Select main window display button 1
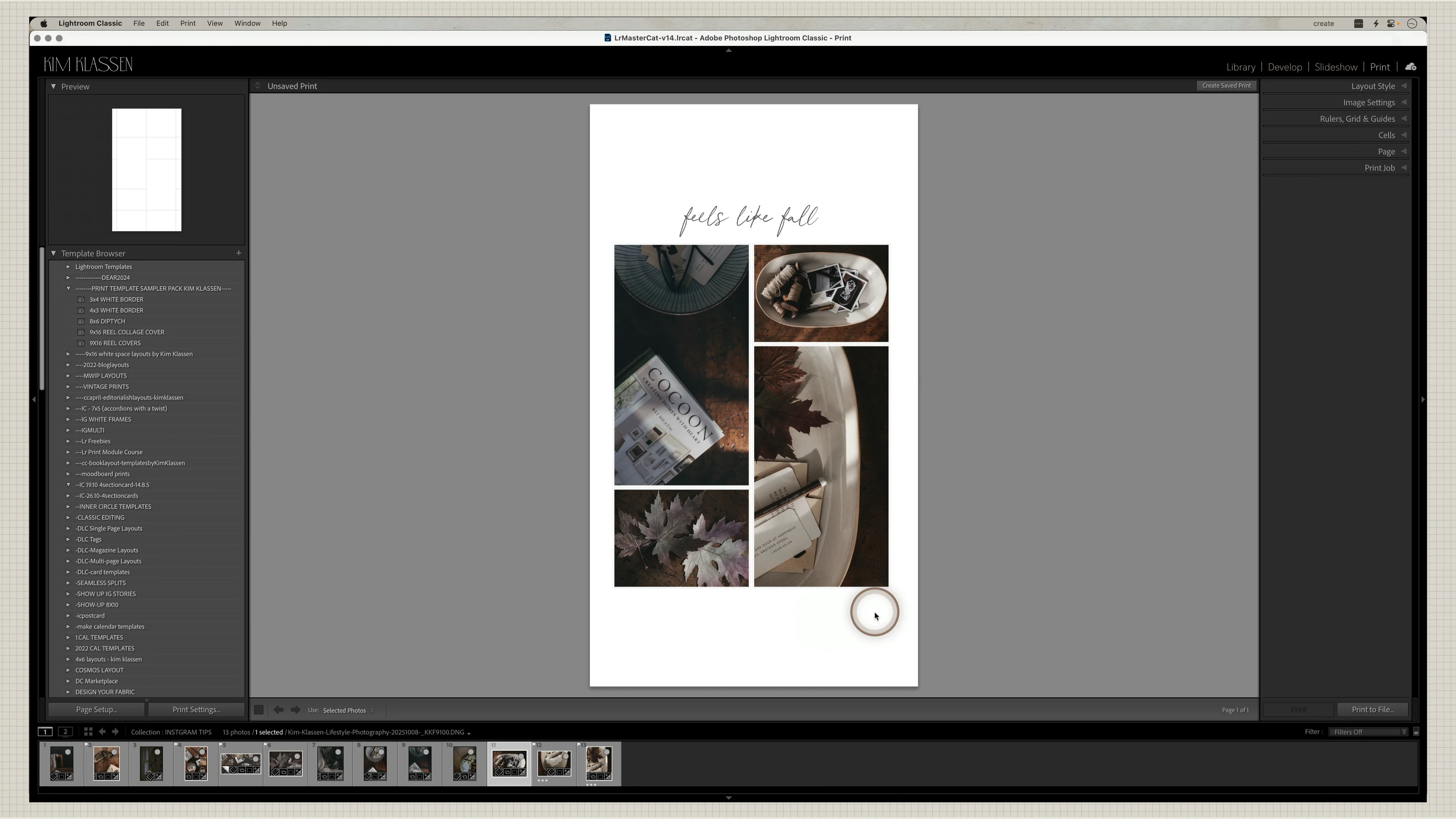Viewport: 1456px width, 819px height. pyautogui.click(x=45, y=731)
